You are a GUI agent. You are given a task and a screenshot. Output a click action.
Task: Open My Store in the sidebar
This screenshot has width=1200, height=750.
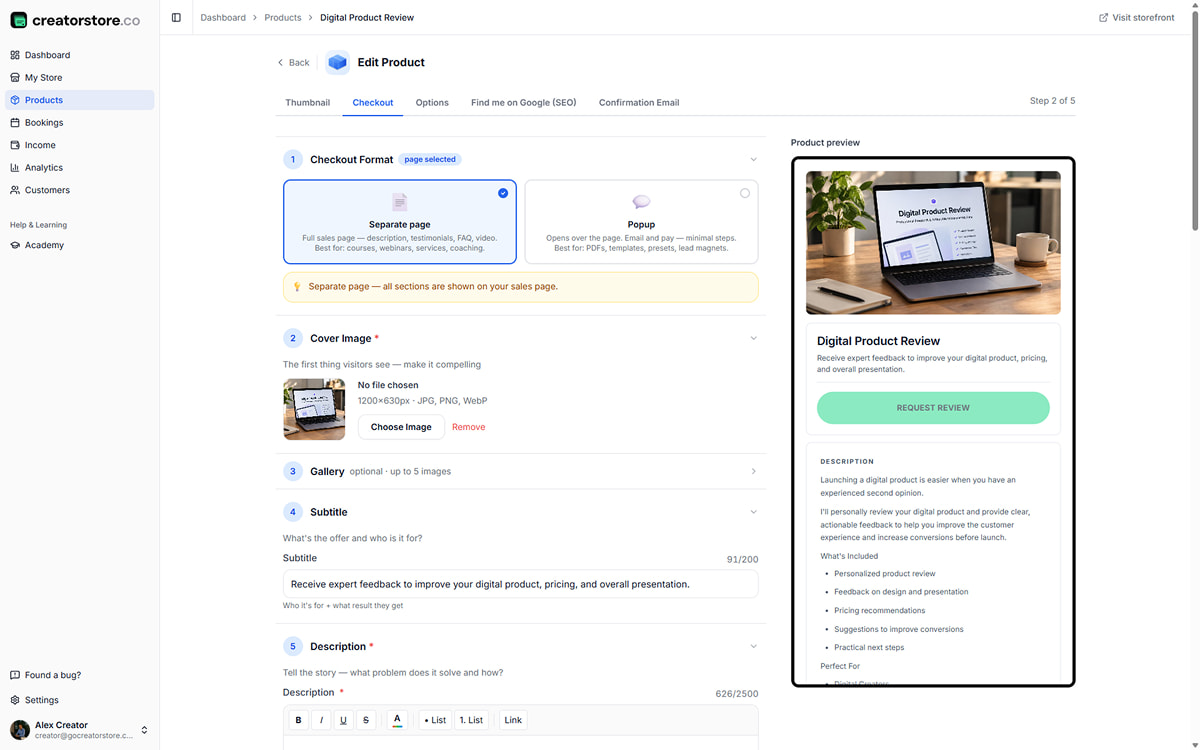80,77
